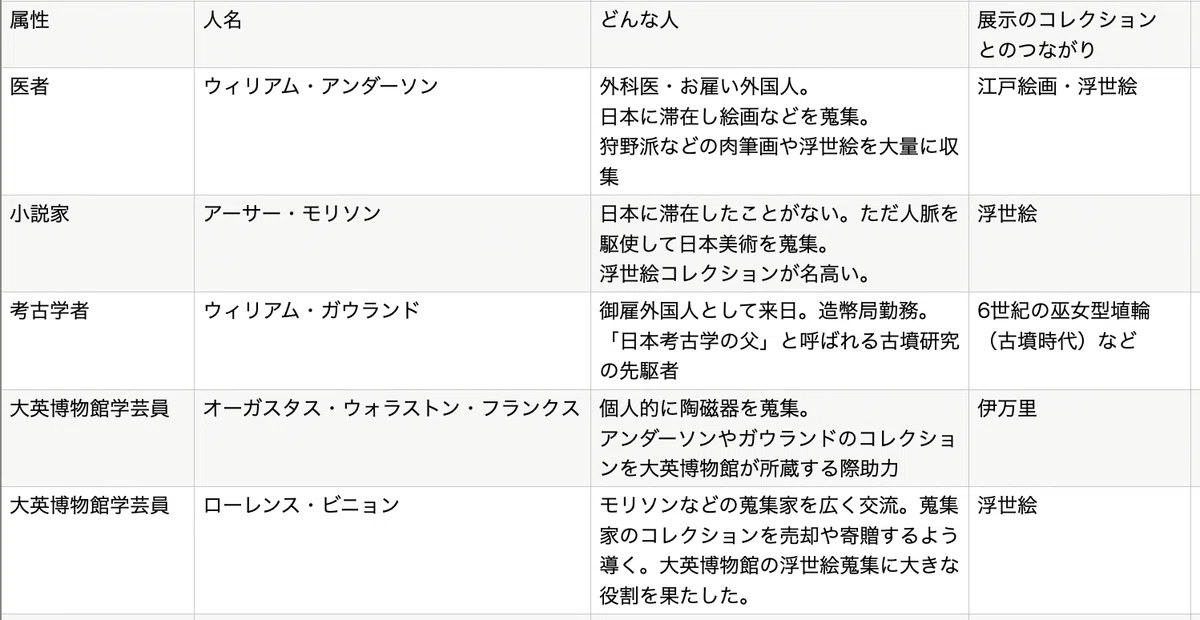Click the 属性 column header cell

(97, 34)
